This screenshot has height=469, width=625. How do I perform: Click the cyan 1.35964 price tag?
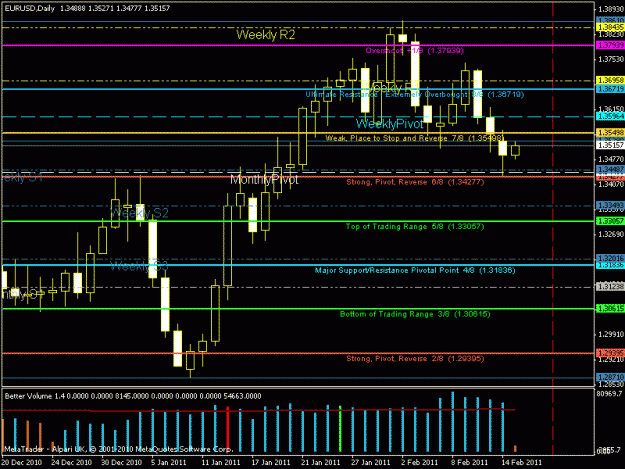coord(610,116)
